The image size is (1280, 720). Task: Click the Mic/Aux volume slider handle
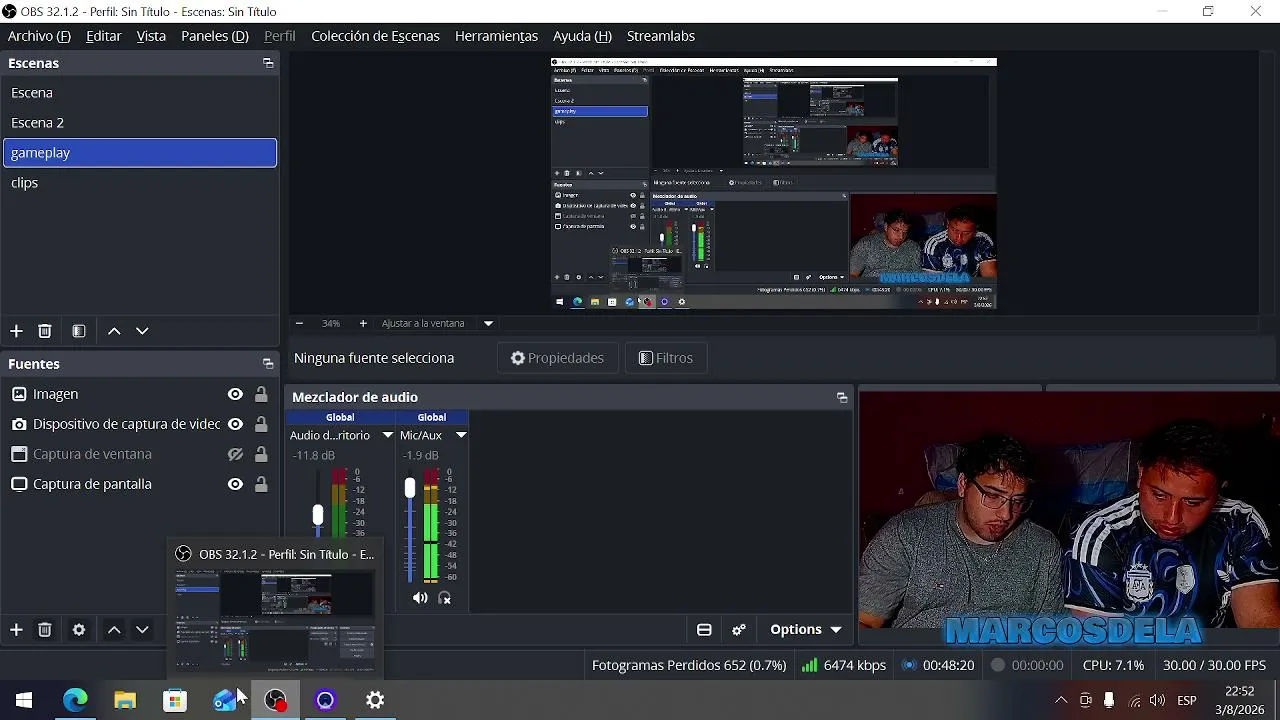point(409,488)
